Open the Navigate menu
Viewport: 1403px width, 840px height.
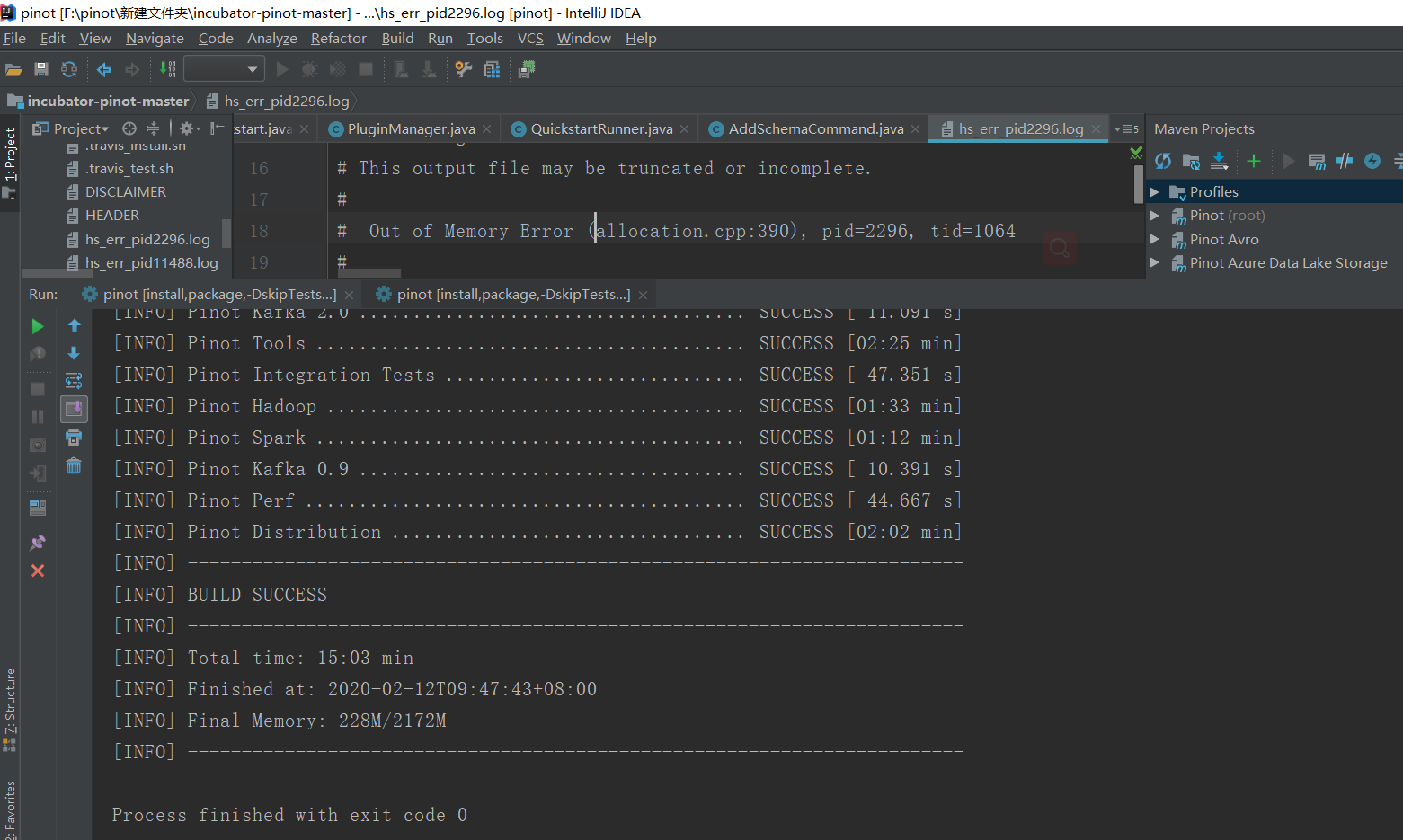(155, 38)
